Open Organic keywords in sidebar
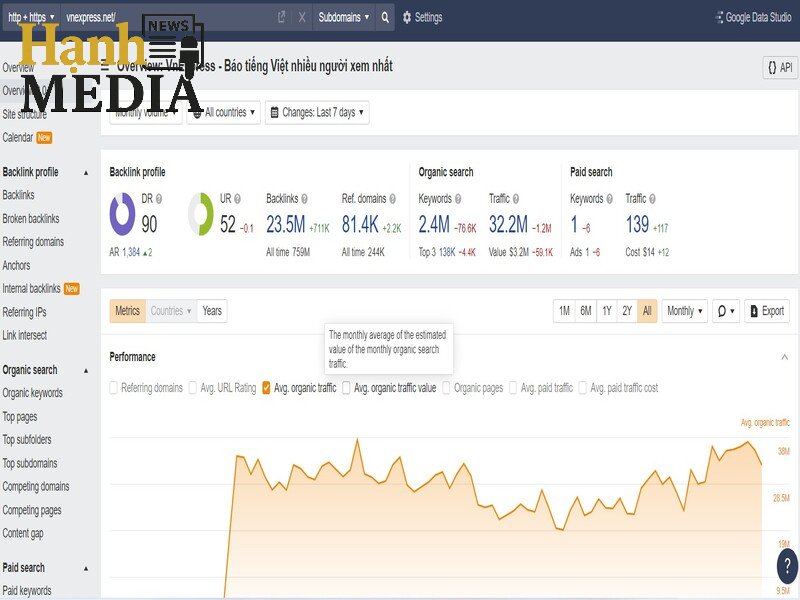The height and width of the screenshot is (600, 800). click(33, 393)
